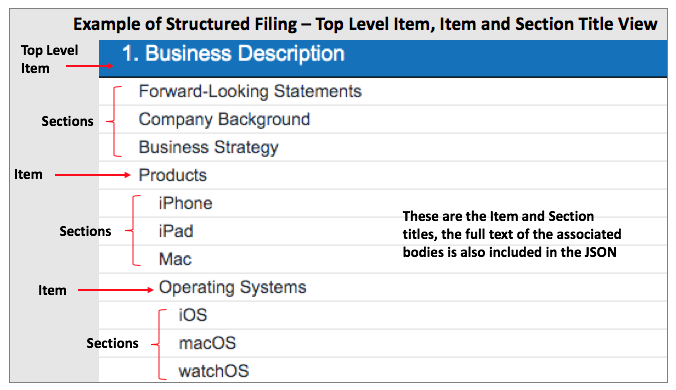Select the Business Strategy section
Image resolution: width=676 pixels, height=390 pixels.
[208, 147]
